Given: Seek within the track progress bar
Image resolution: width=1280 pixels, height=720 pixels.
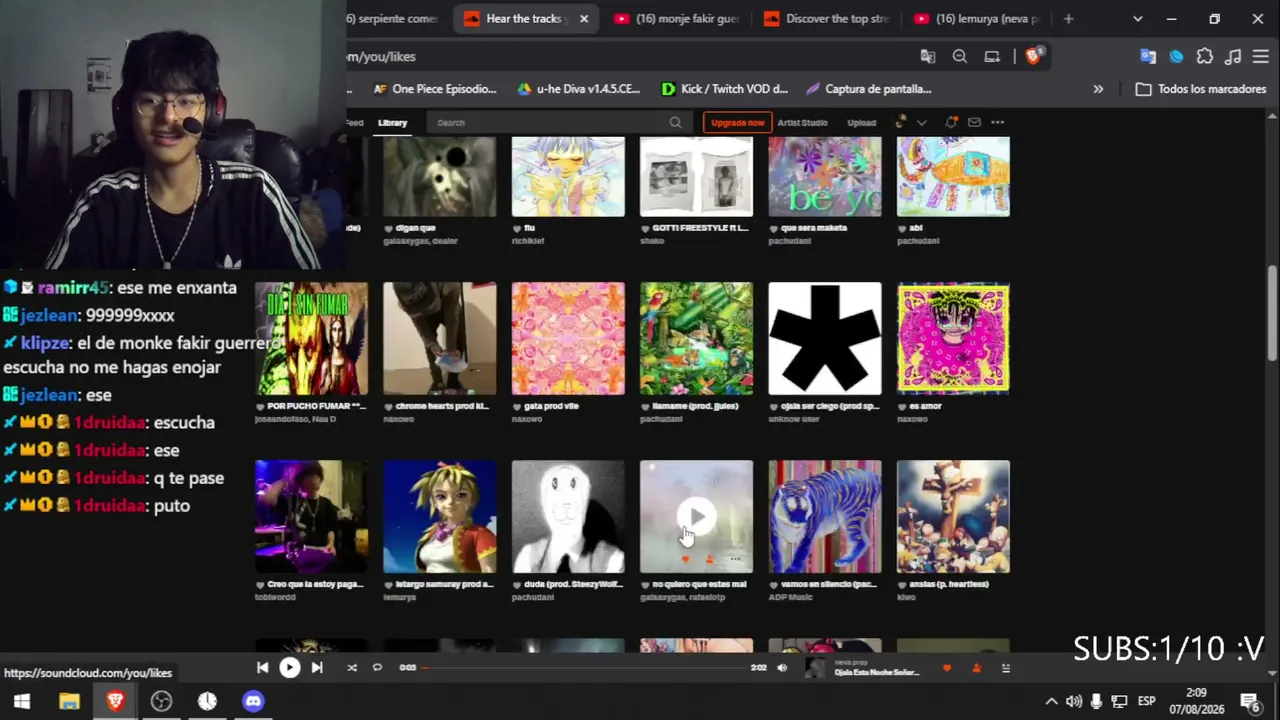Looking at the screenshot, I should pos(585,668).
